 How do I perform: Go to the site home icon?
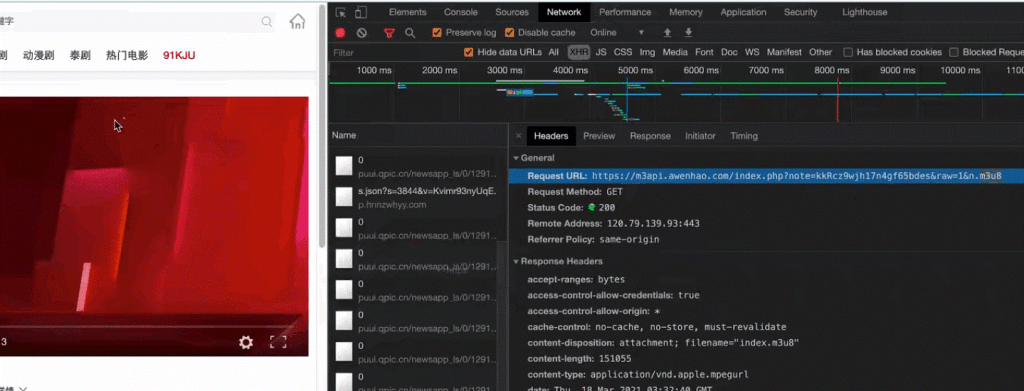click(x=297, y=21)
